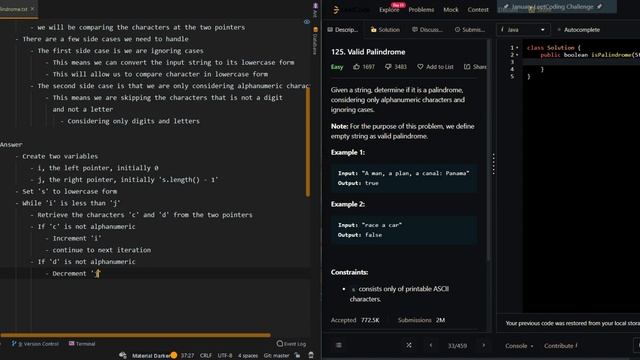This screenshot has width=640, height=360.
Task: Open the Database side tool window
Action: pos(315,41)
